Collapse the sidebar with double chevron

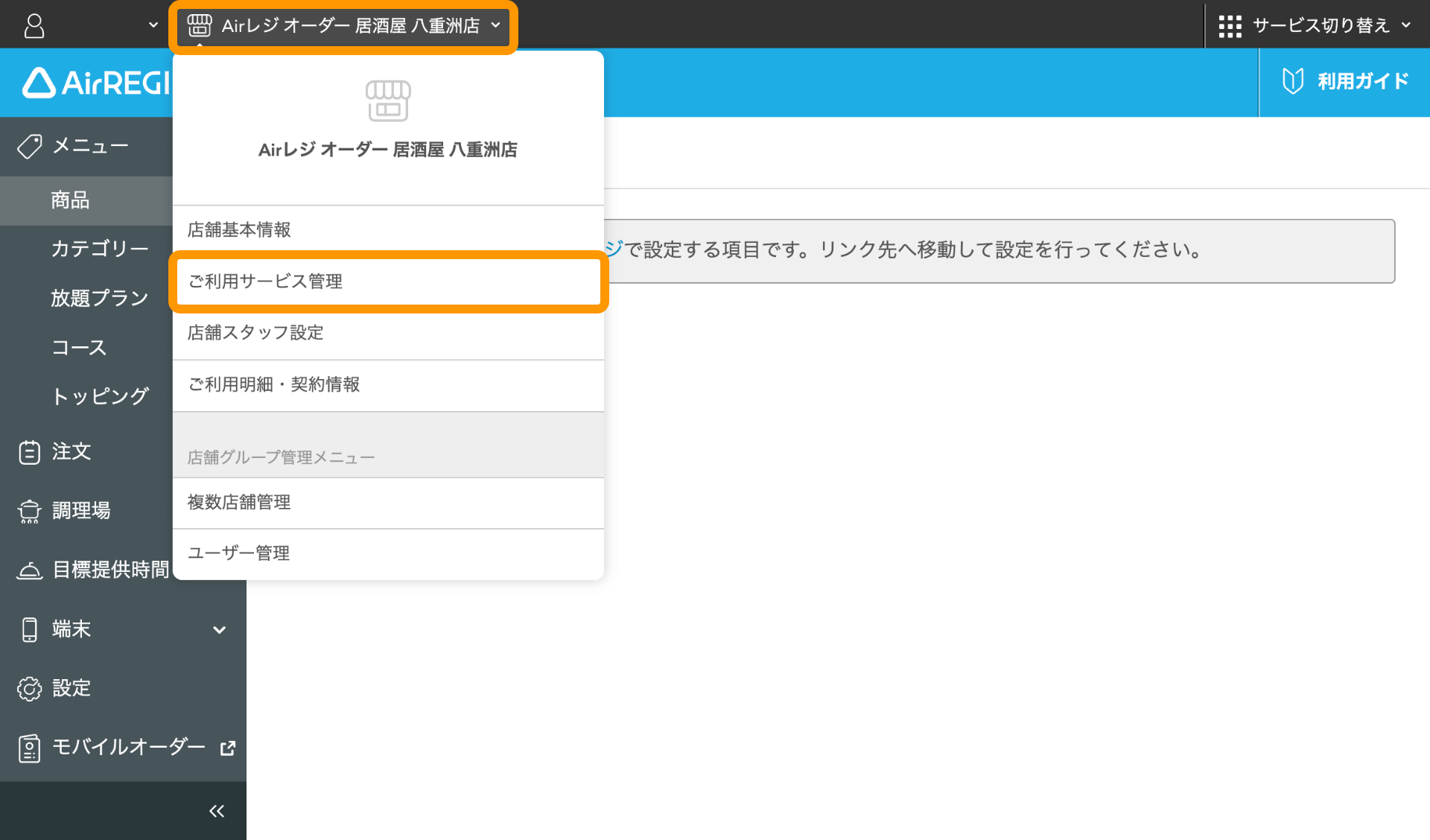pyautogui.click(x=217, y=811)
